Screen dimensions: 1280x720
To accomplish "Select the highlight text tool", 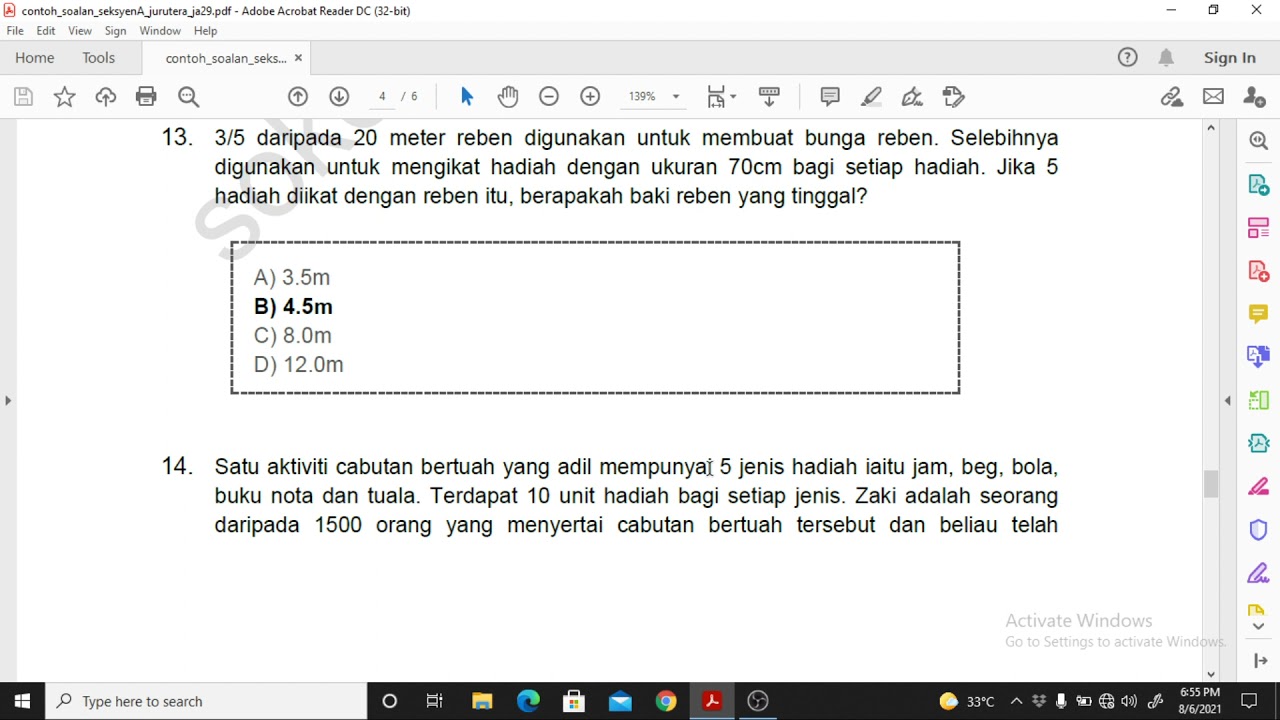I will tap(871, 97).
